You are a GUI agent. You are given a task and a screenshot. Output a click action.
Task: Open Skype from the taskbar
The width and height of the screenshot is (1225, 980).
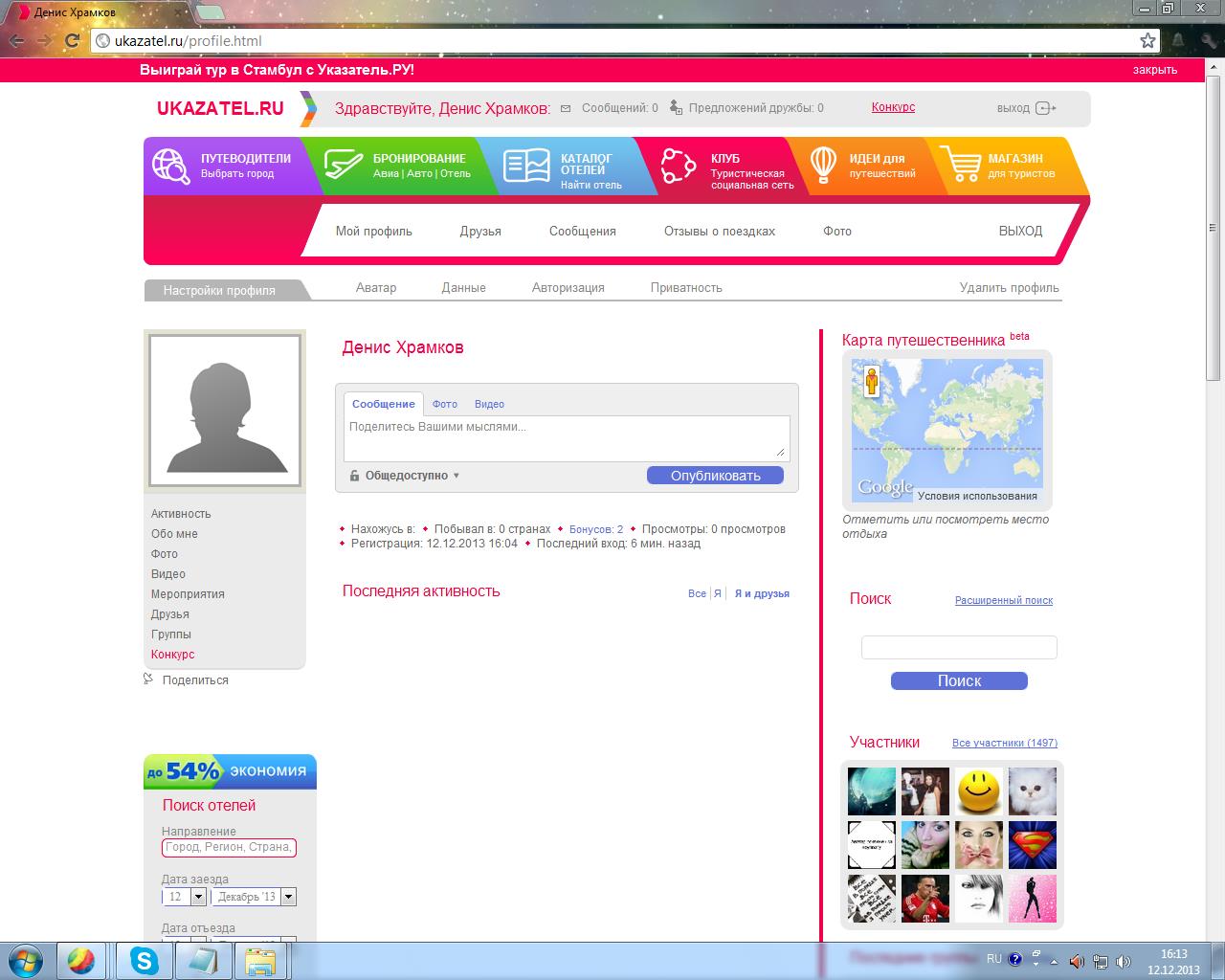(145, 961)
